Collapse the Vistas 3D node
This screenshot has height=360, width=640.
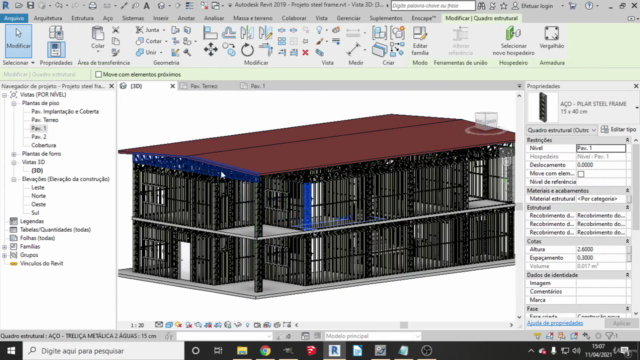13,162
